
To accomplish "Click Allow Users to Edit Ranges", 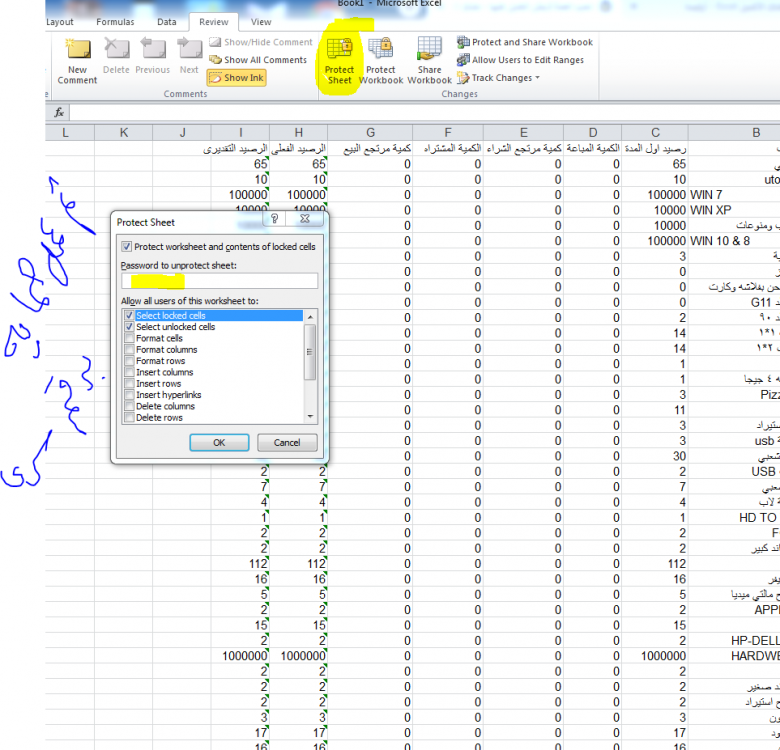I will (520, 60).
